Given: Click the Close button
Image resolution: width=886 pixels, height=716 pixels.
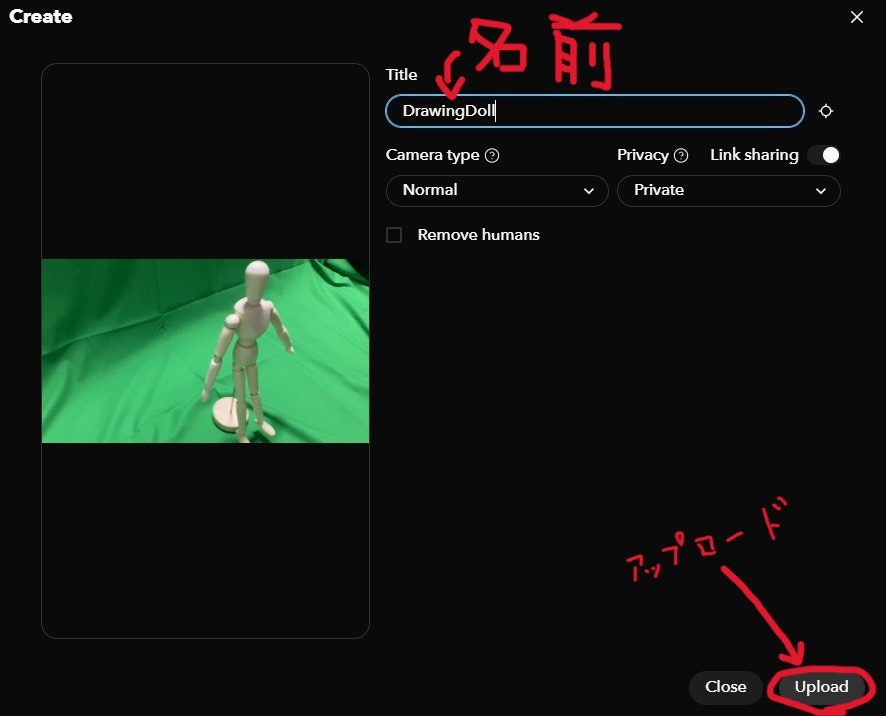Looking at the screenshot, I should click(x=726, y=687).
